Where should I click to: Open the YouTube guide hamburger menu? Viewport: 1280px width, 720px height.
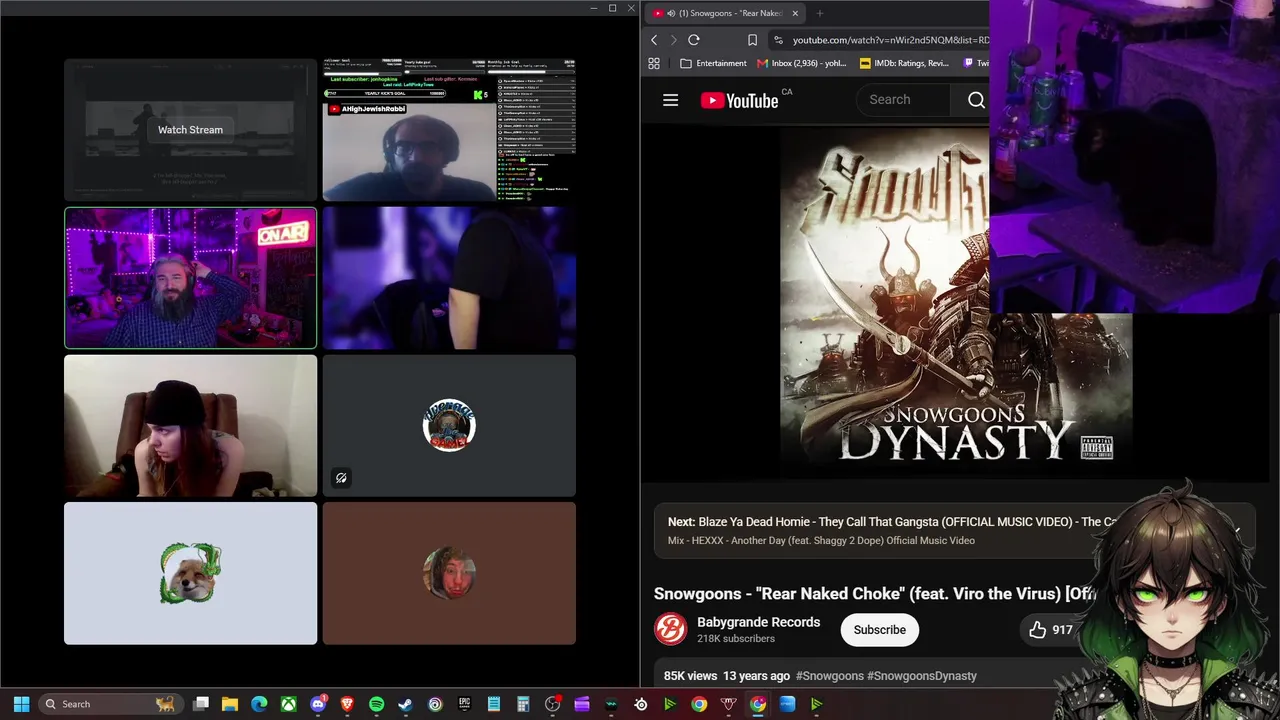[x=670, y=100]
